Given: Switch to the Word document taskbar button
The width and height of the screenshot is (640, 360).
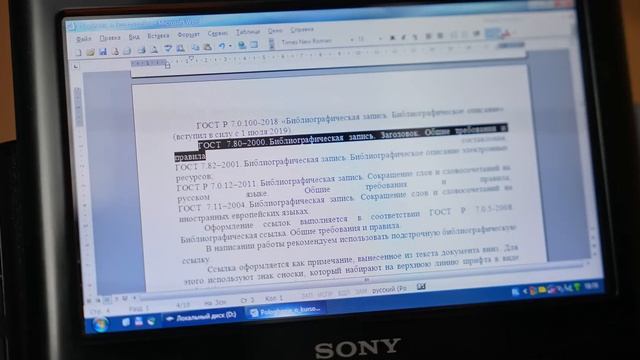Looking at the screenshot, I should point(285,311).
